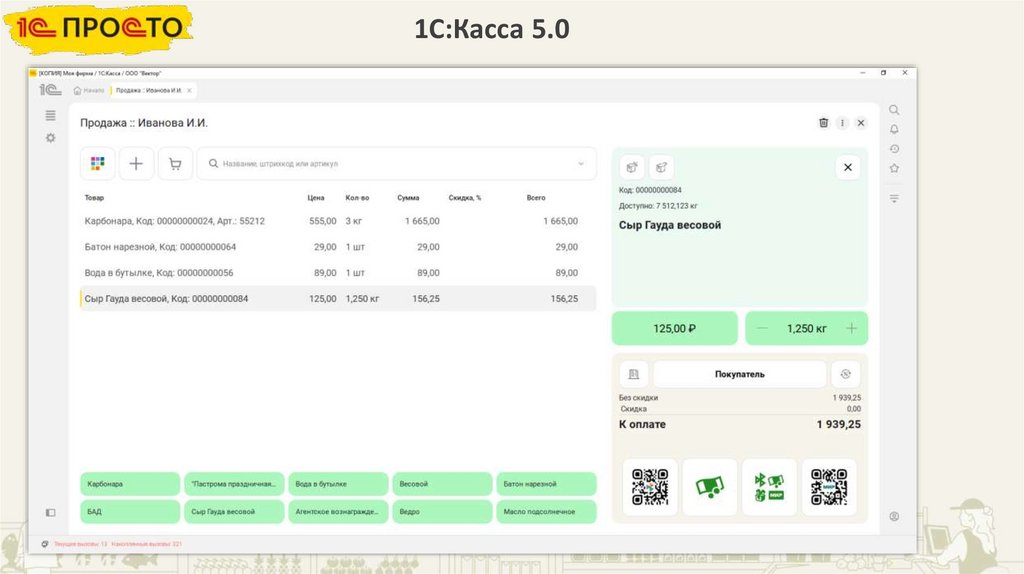Screen dimensions: 1024x574
Task: Switch to the Начало home tab
Action: (x=89, y=91)
